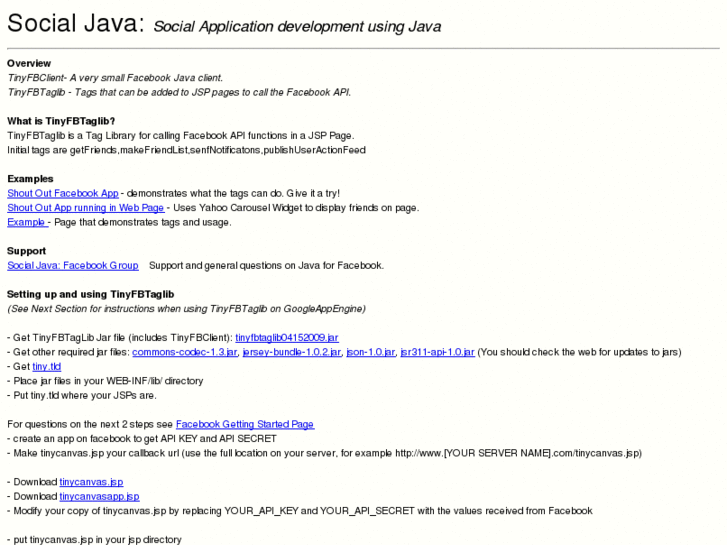The height and width of the screenshot is (545, 727).
Task: Click 'Modify your copy of tinycanvas.jsp' line
Action: click(300, 511)
